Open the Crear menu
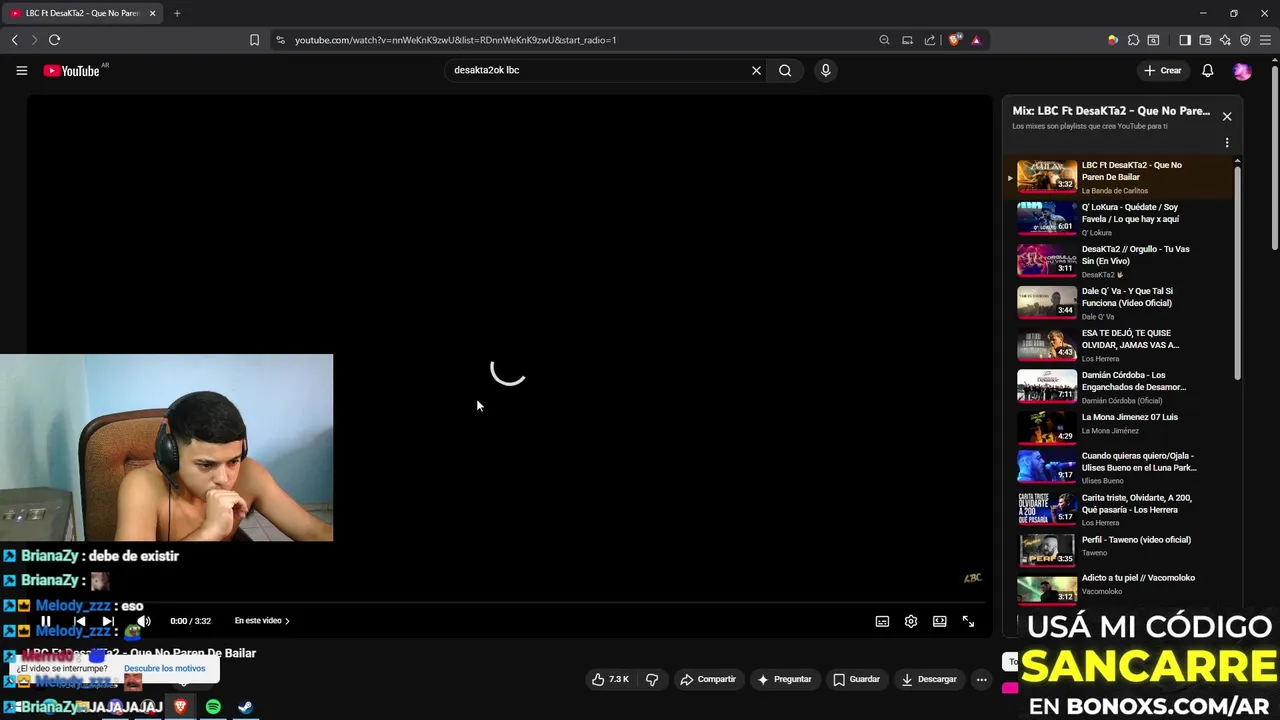This screenshot has height=720, width=1280. click(1163, 70)
